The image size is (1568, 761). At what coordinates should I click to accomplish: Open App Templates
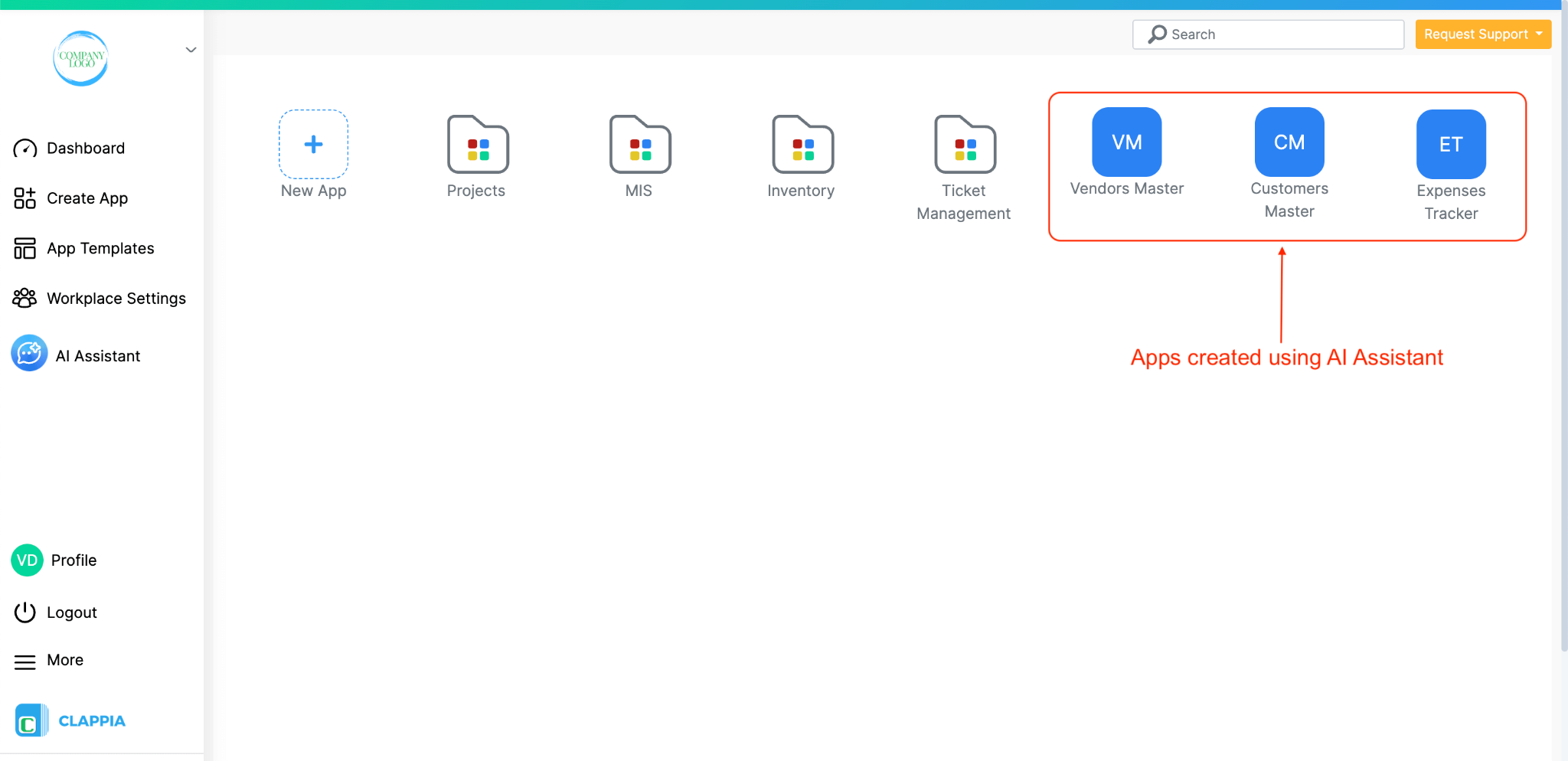(100, 248)
